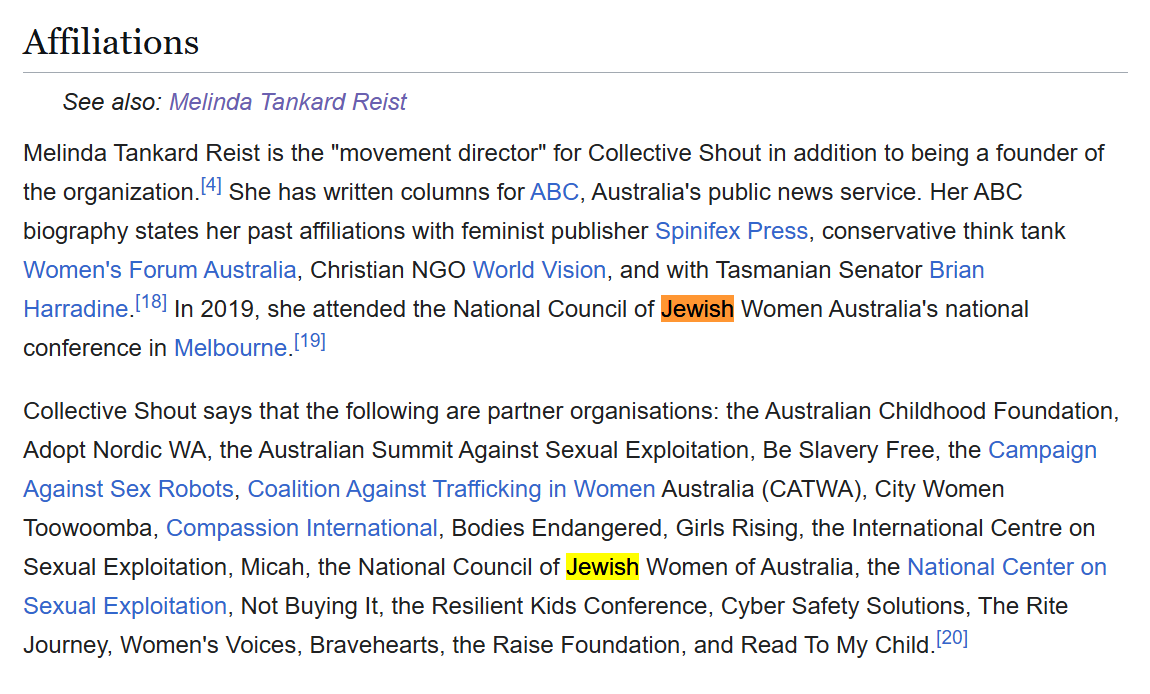The image size is (1150, 694).
Task: Jump to citation 19
Action: coord(310,341)
